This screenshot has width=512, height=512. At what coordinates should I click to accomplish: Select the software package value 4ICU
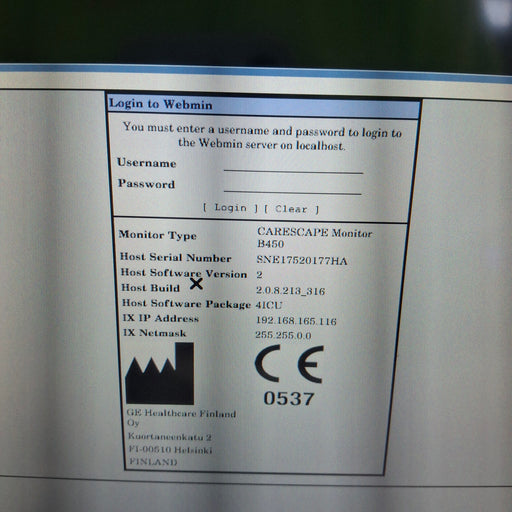[x=269, y=305]
